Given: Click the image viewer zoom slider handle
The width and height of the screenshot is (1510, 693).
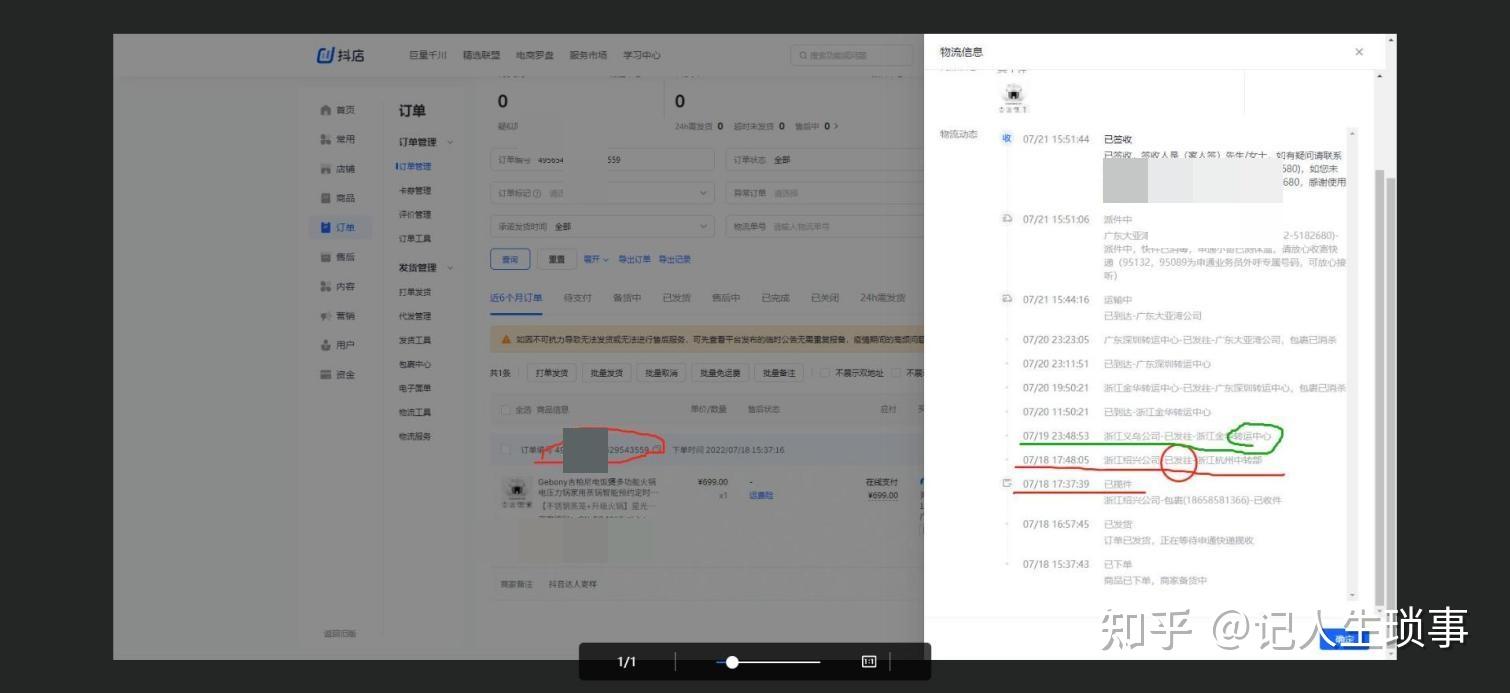Looking at the screenshot, I should [x=732, y=662].
